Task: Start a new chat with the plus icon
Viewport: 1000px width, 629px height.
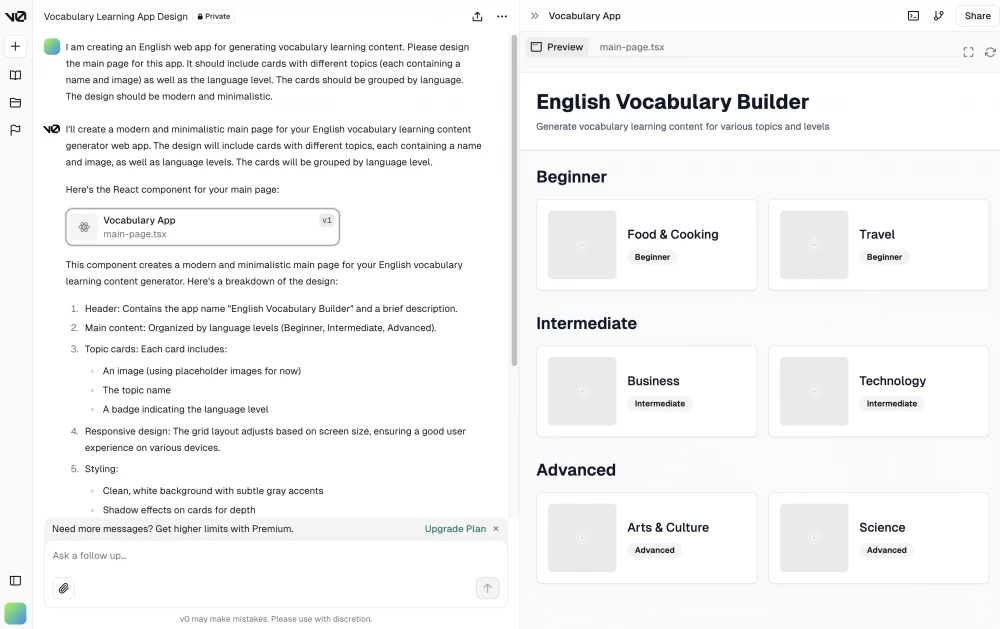Action: pos(15,45)
